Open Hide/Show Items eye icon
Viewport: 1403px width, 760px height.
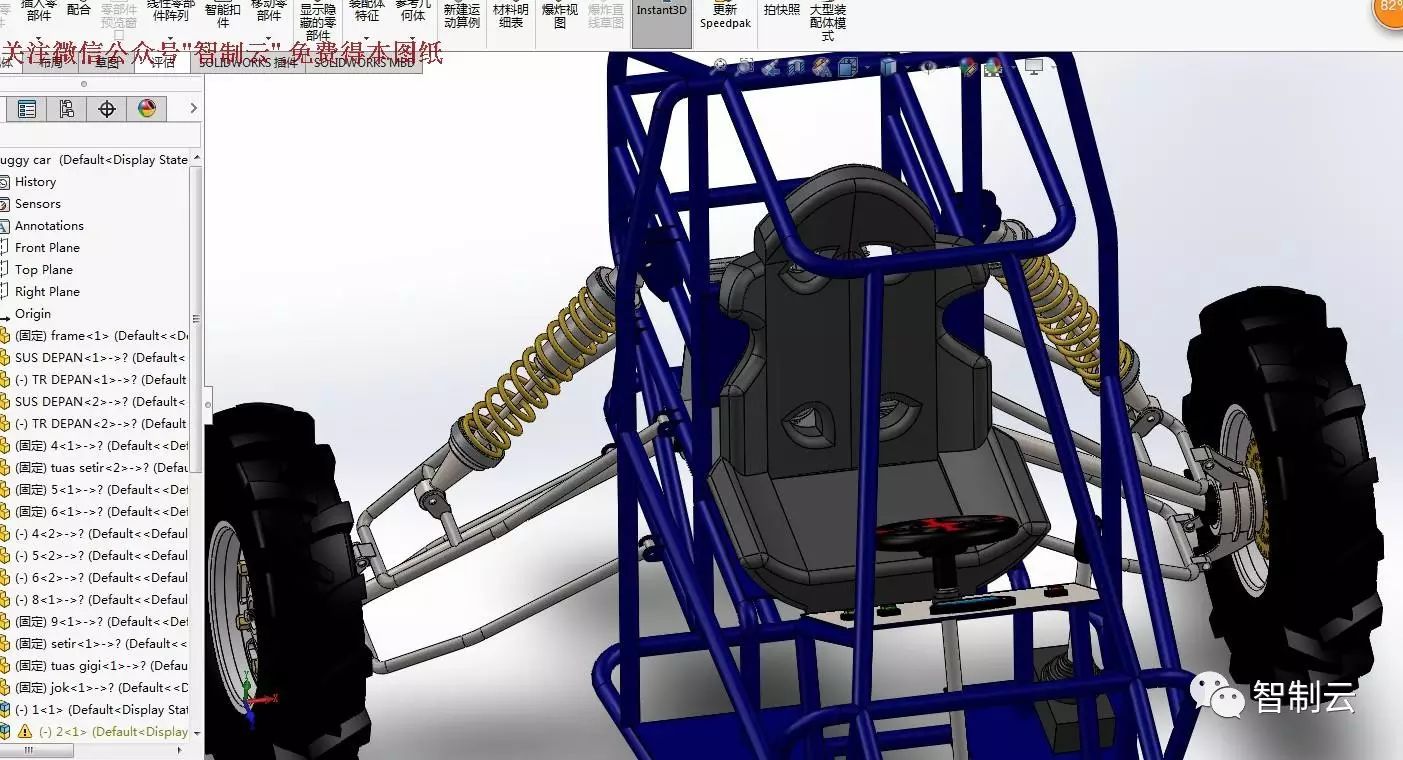[929, 67]
